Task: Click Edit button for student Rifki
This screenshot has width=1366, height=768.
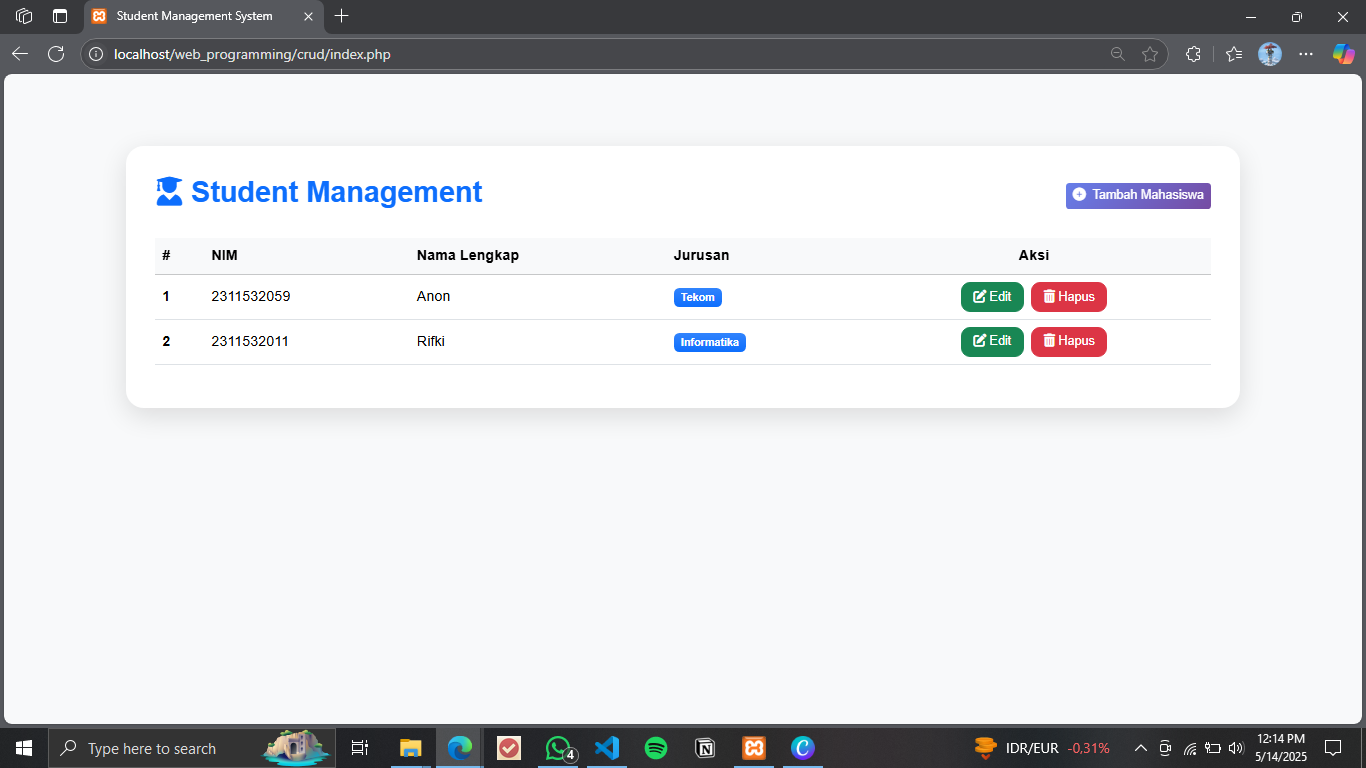Action: tap(991, 341)
